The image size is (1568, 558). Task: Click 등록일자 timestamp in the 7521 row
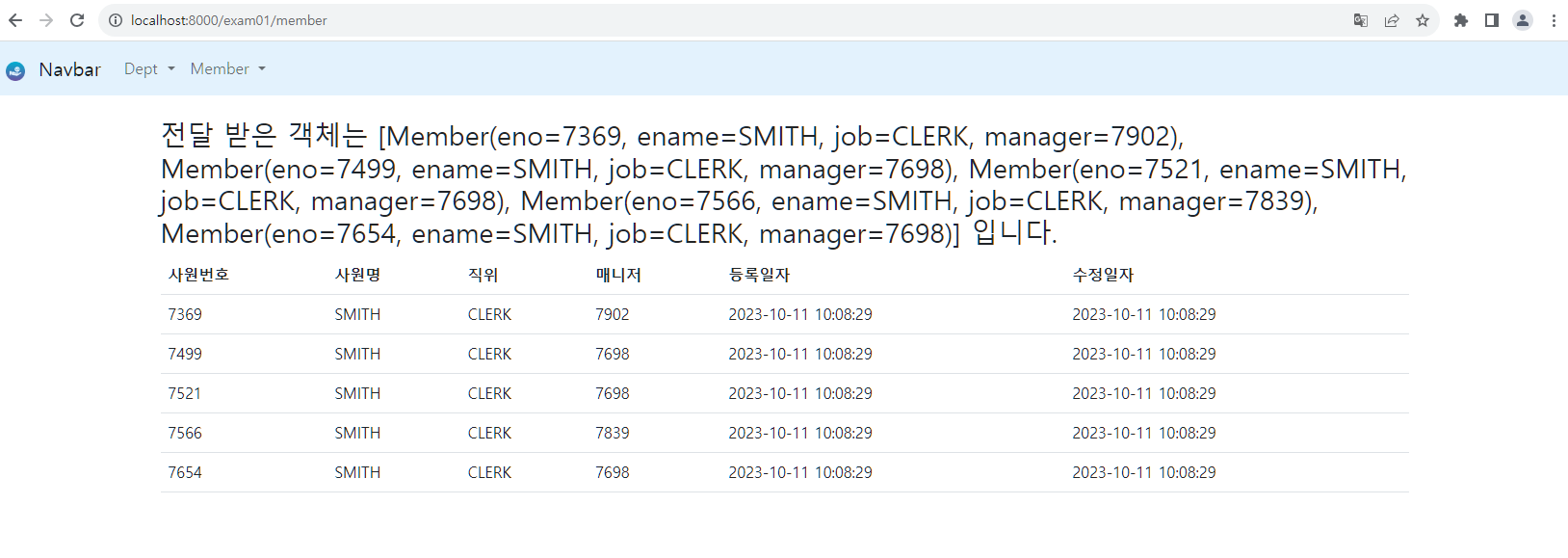[800, 393]
